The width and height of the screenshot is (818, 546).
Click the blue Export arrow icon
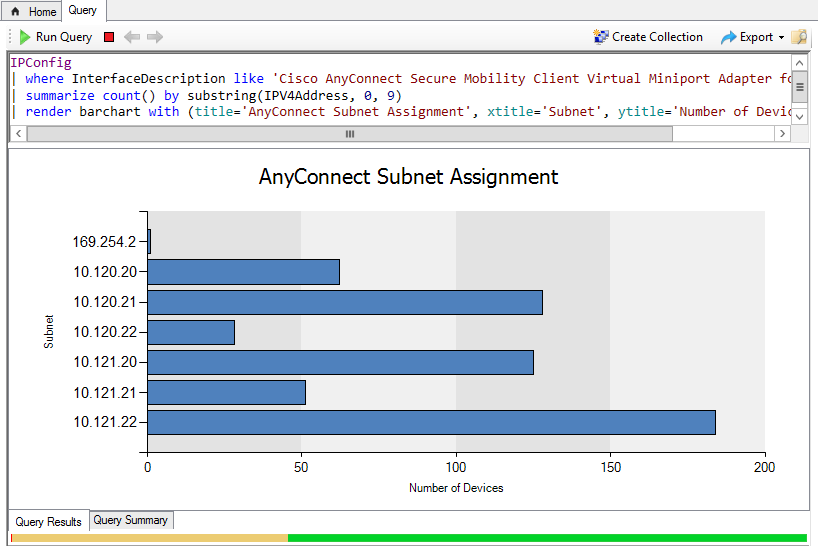tap(729, 38)
